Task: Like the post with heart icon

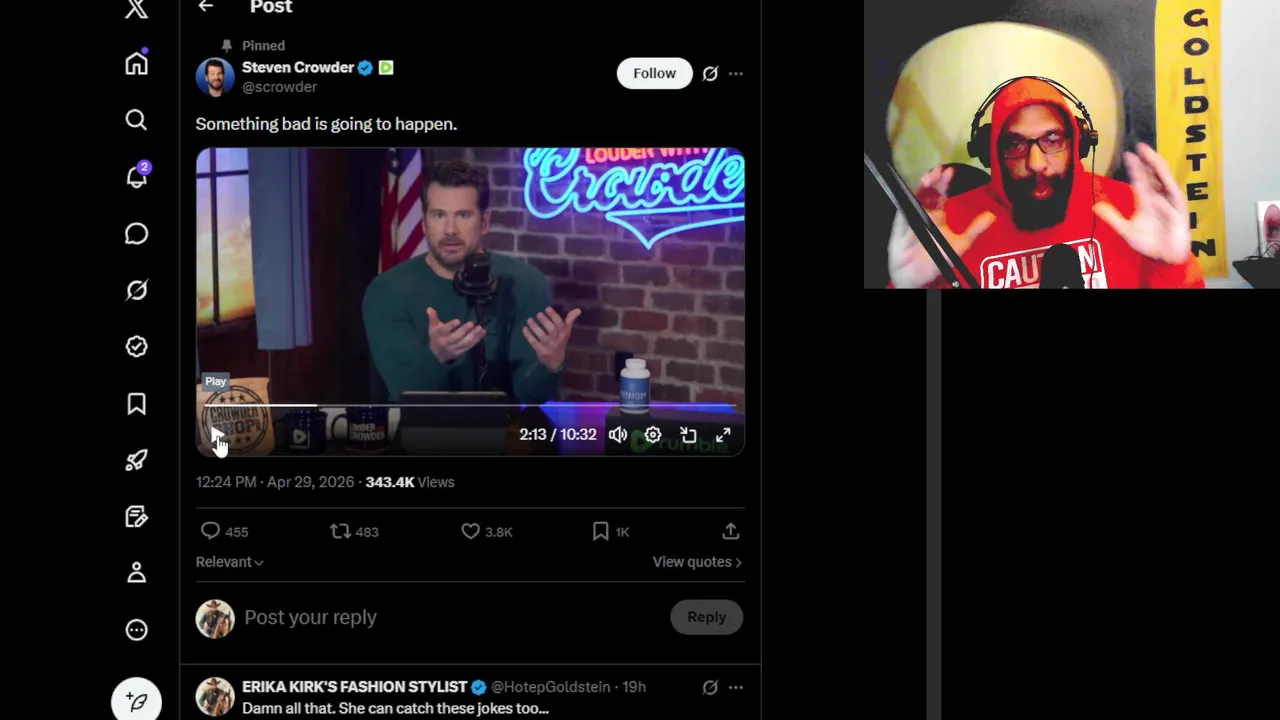Action: (x=470, y=531)
